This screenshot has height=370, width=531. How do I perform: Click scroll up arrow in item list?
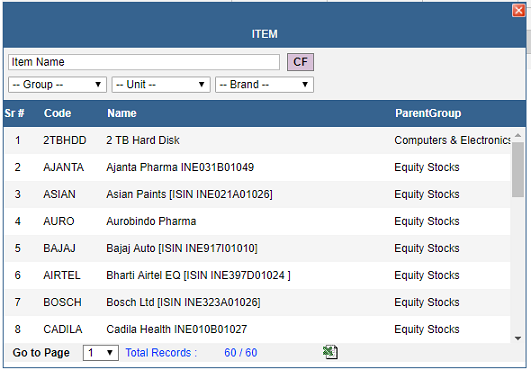518,135
